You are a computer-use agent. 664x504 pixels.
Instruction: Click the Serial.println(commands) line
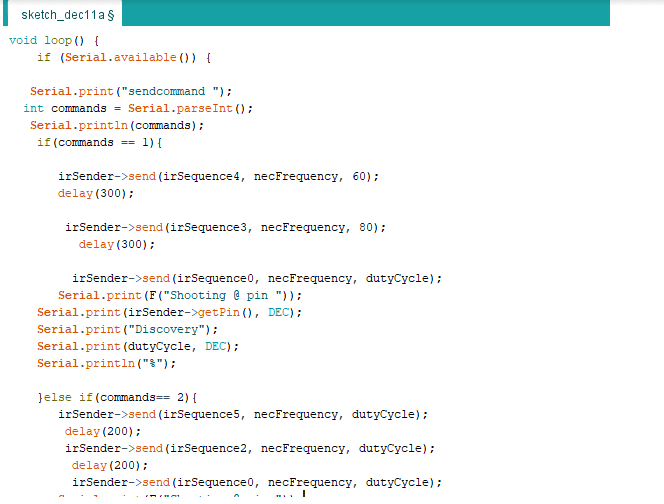tap(116, 126)
